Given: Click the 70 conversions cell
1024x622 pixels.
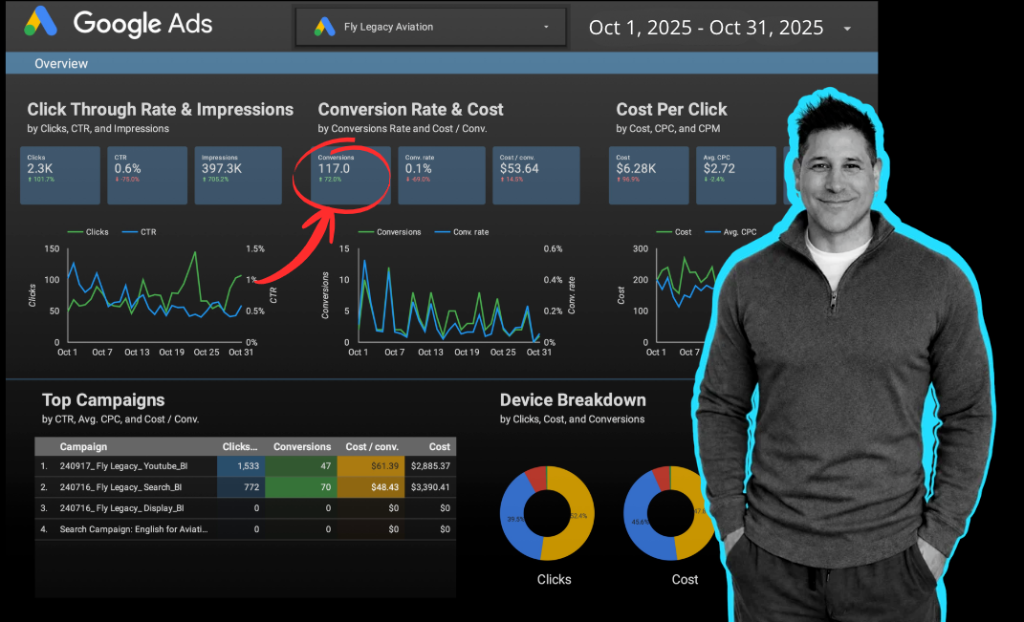Looking at the screenshot, I should (x=301, y=487).
